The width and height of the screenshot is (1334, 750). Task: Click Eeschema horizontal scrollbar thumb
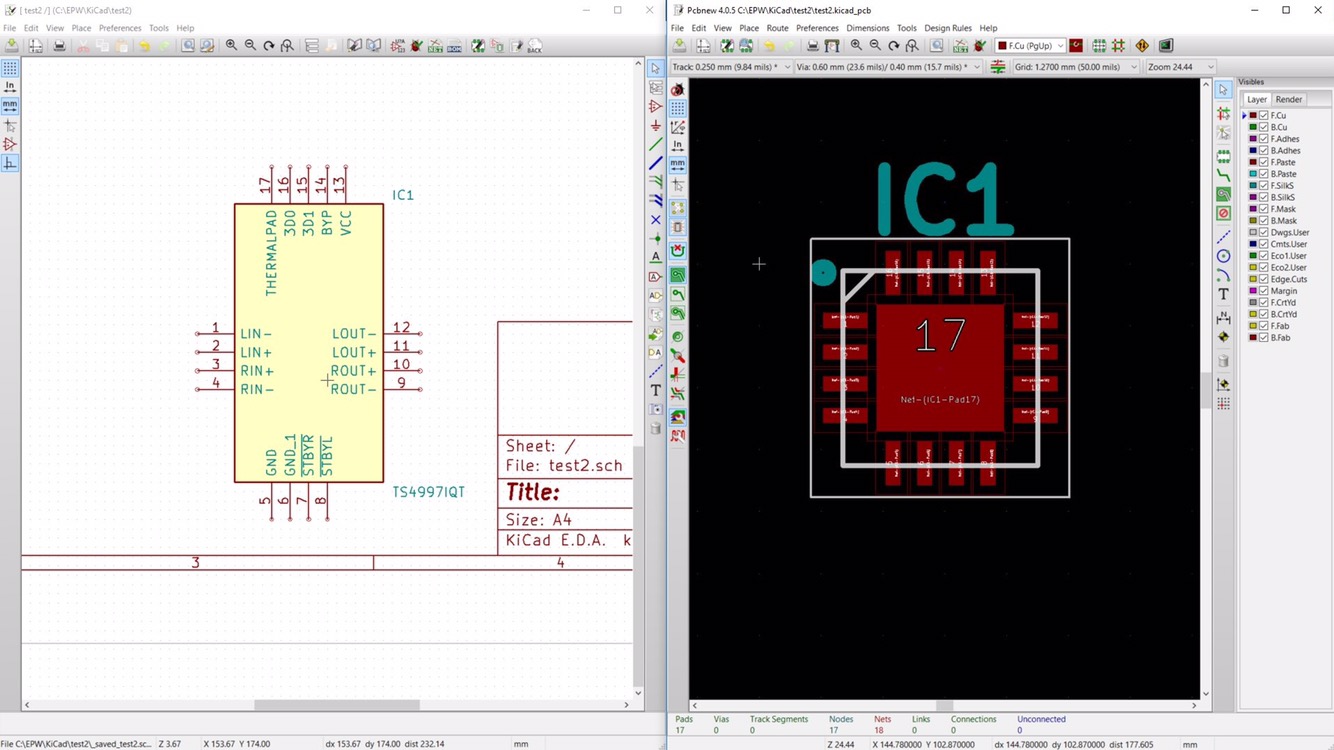(x=337, y=705)
